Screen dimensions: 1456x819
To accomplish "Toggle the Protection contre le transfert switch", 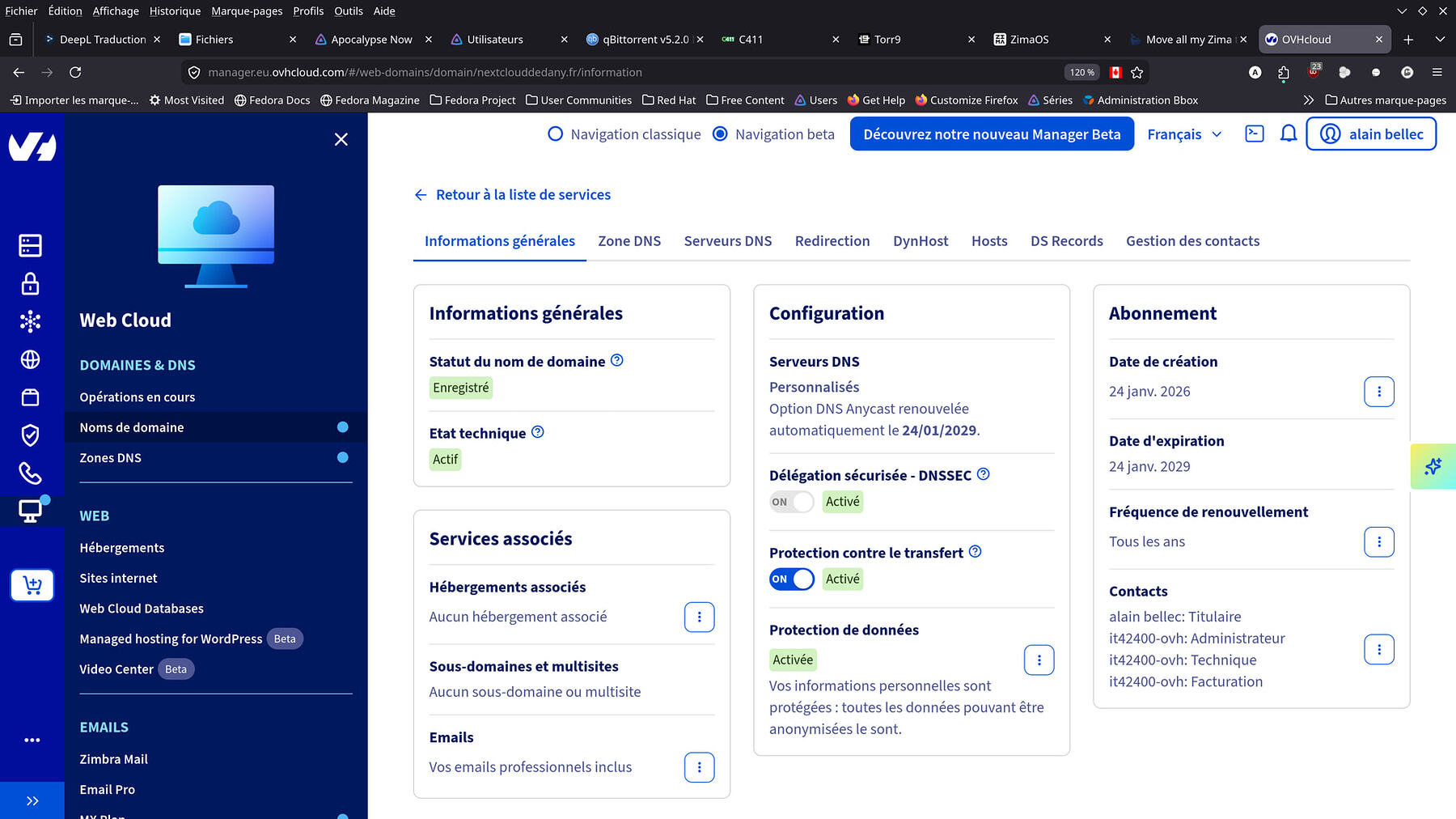I will [791, 579].
